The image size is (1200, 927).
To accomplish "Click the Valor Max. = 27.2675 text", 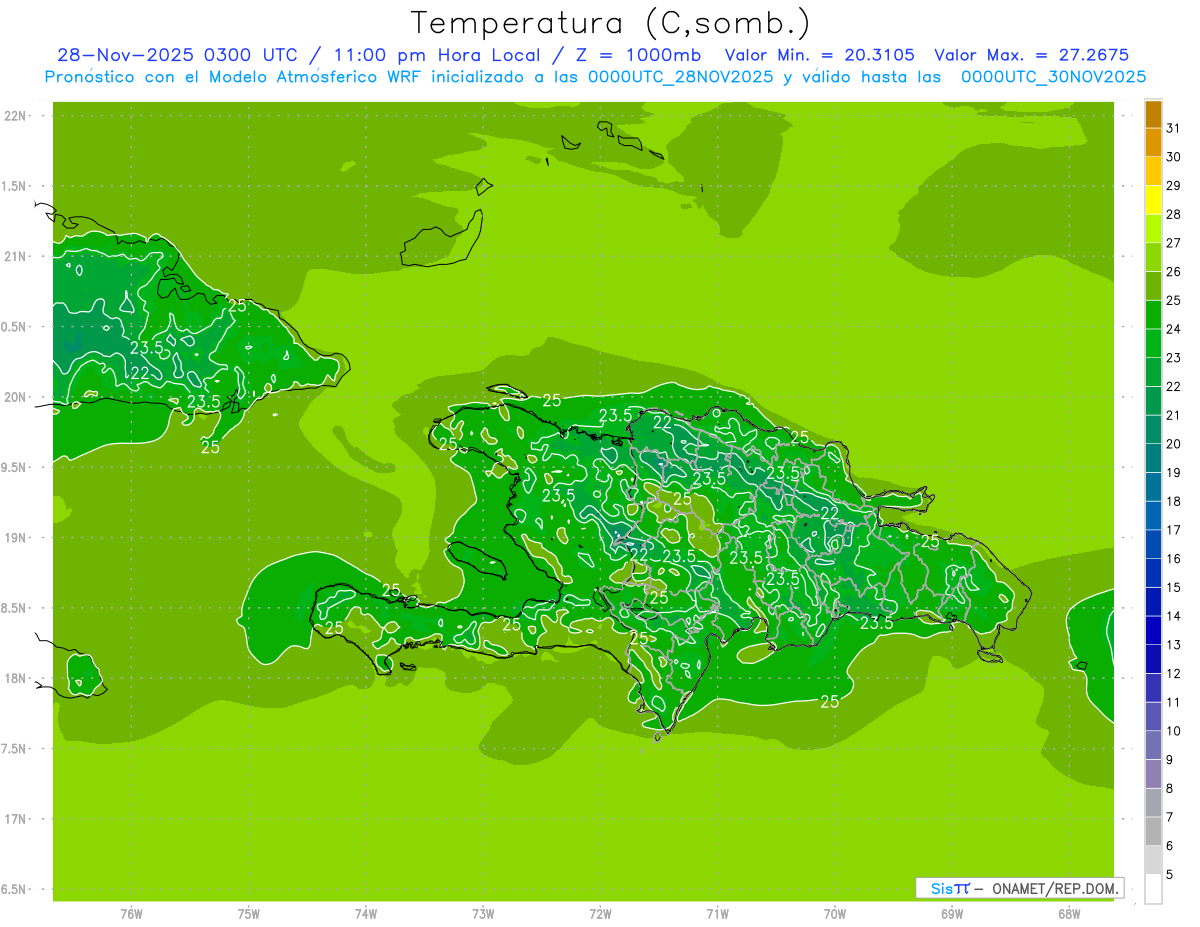I will pos(1031,55).
